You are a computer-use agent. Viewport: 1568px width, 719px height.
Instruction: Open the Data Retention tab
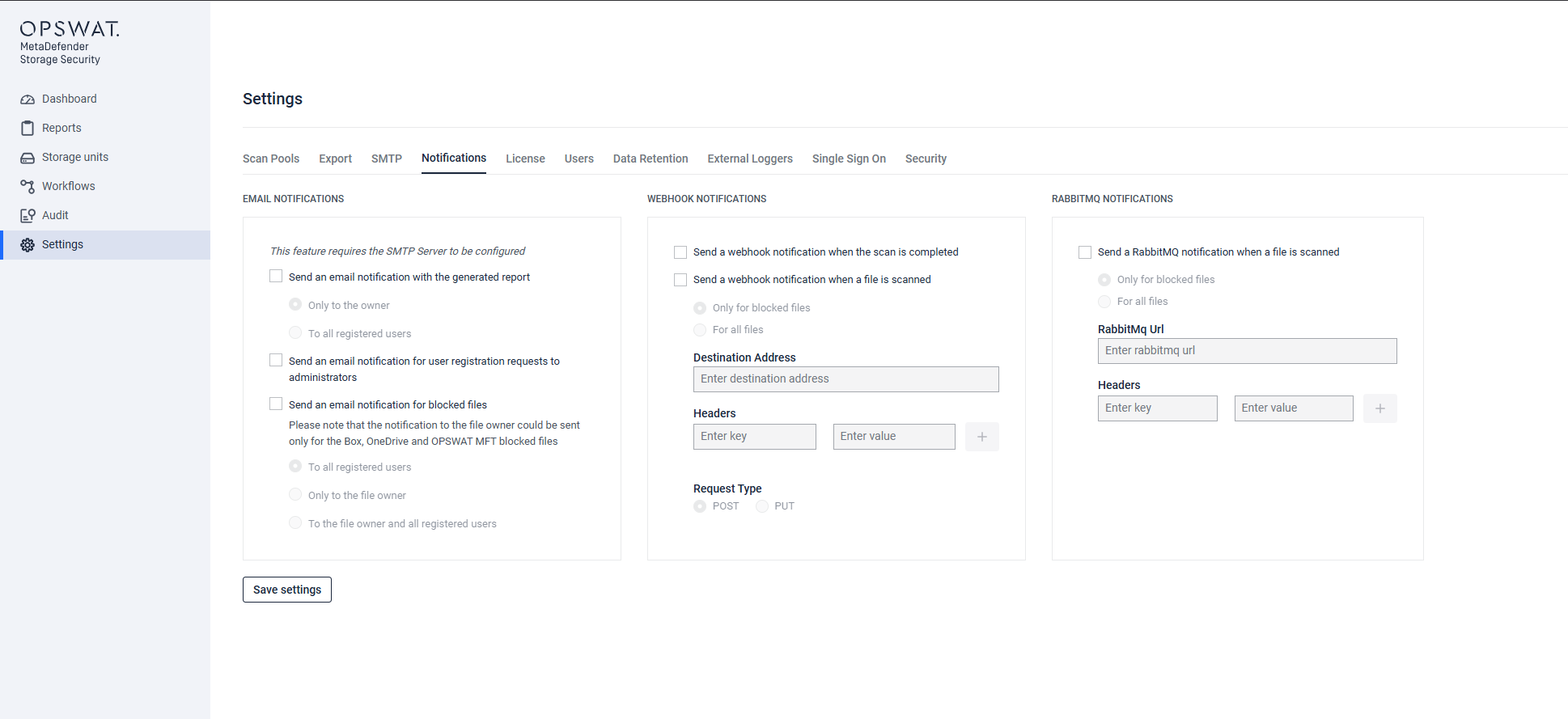pyautogui.click(x=650, y=159)
